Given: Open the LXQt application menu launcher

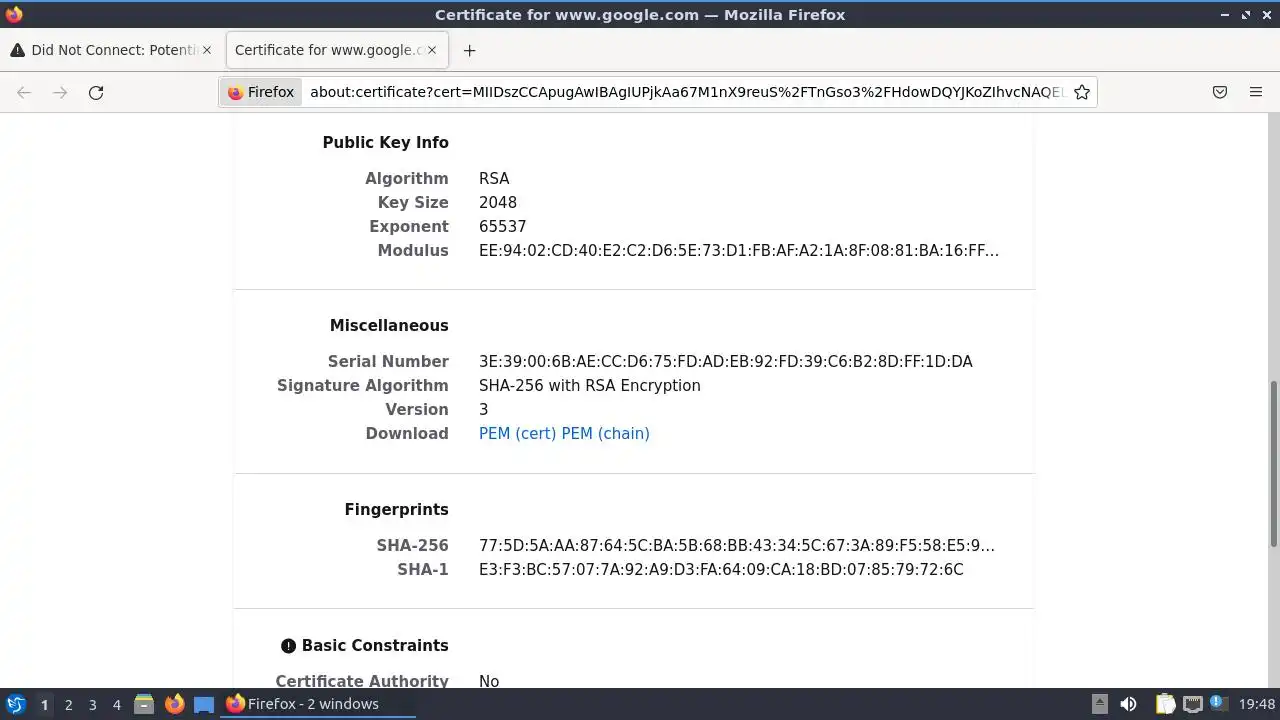Looking at the screenshot, I should tap(16, 704).
